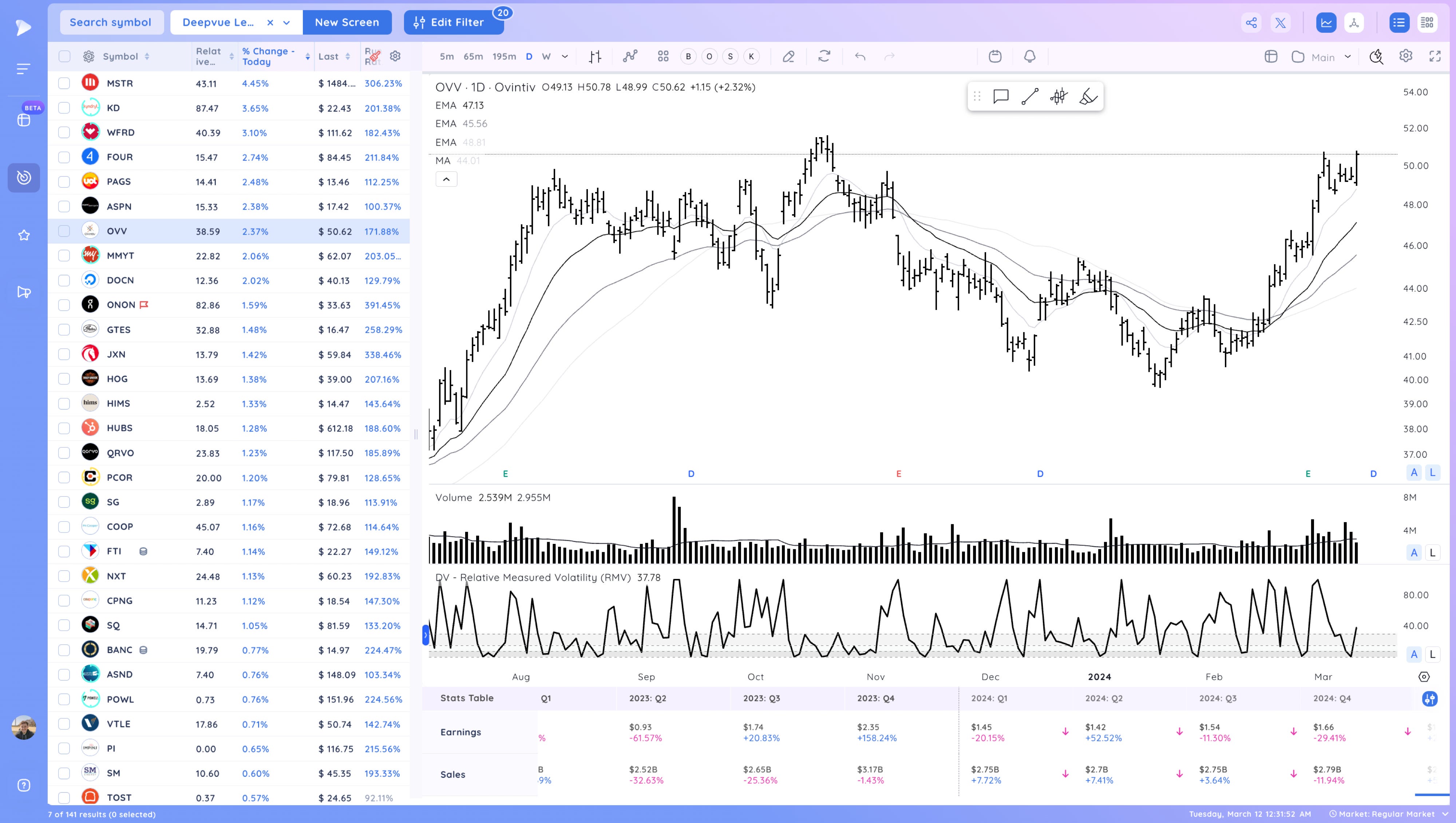The image size is (1456, 823).
Task: Open the alert bell icon
Action: tap(1030, 56)
